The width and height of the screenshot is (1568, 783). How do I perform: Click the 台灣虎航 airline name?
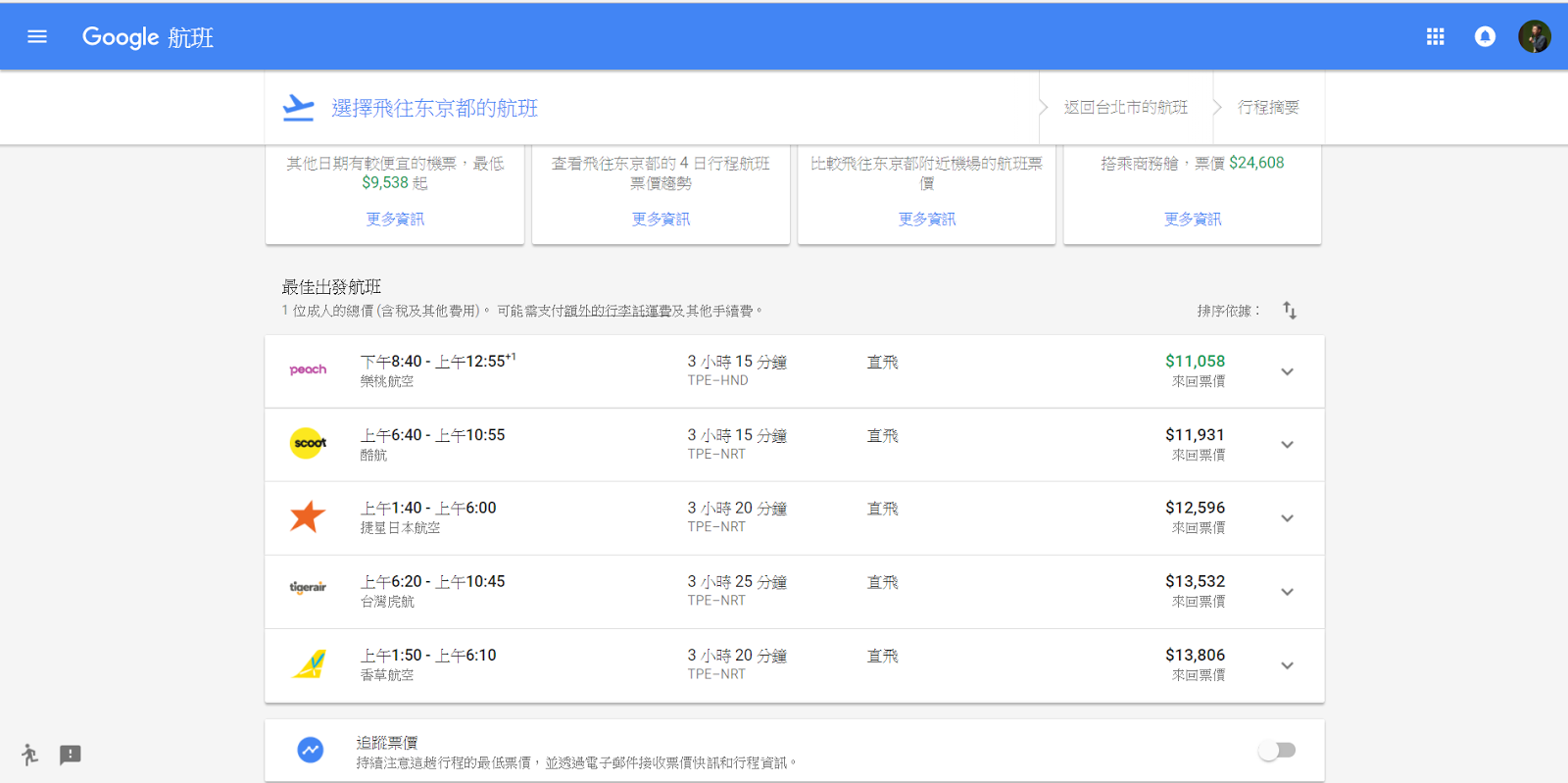pyautogui.click(x=387, y=602)
